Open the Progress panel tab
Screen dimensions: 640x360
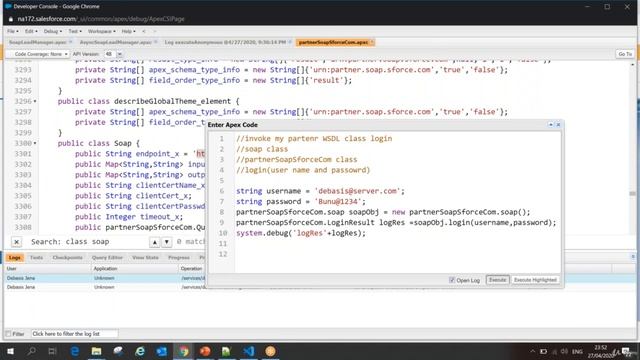(179, 258)
